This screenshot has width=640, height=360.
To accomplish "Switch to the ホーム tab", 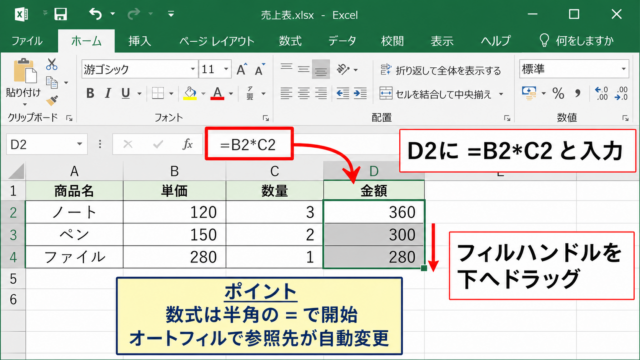I will [x=86, y=41].
